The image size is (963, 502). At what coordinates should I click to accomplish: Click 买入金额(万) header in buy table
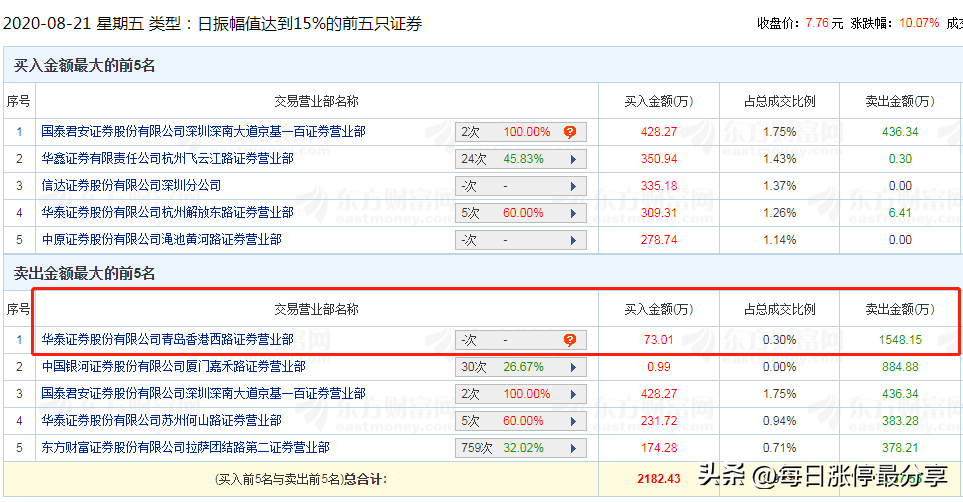[x=658, y=101]
